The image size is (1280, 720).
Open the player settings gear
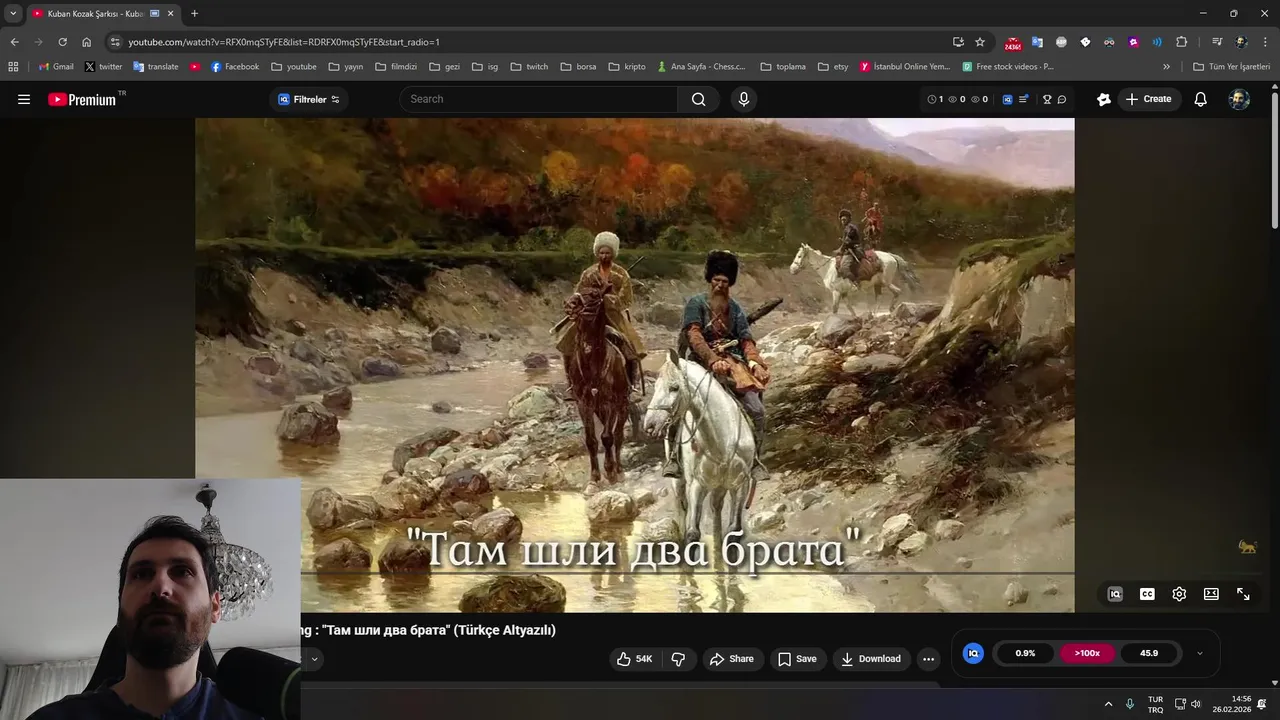(1179, 594)
